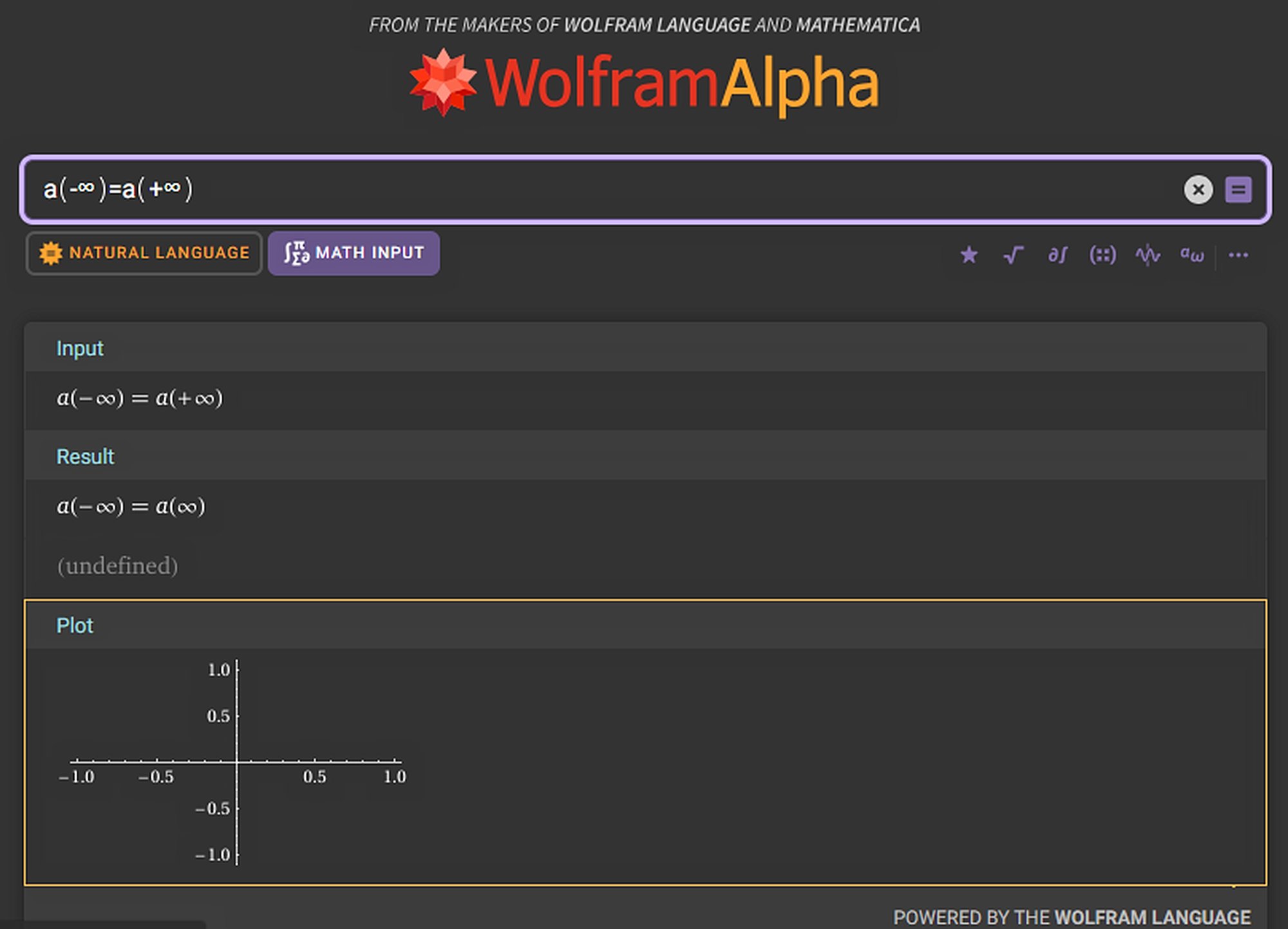Open the Greek letters alpha-omega palette

coord(1192,255)
